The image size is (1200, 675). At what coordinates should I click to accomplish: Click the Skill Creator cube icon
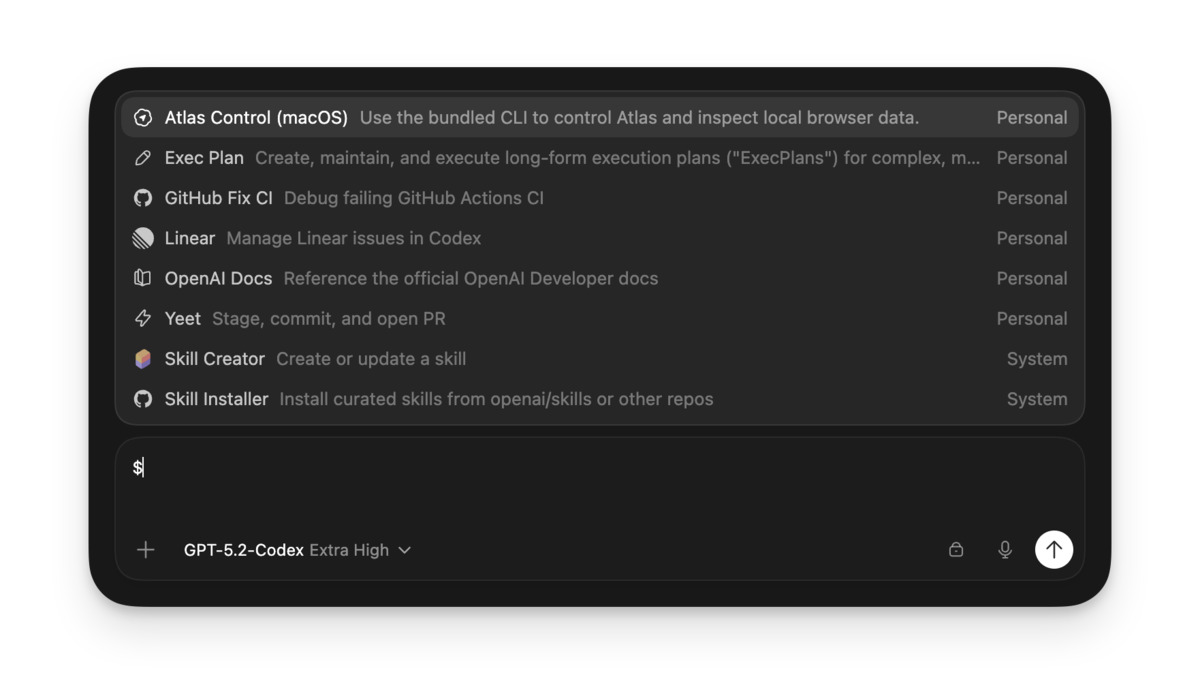click(x=143, y=358)
